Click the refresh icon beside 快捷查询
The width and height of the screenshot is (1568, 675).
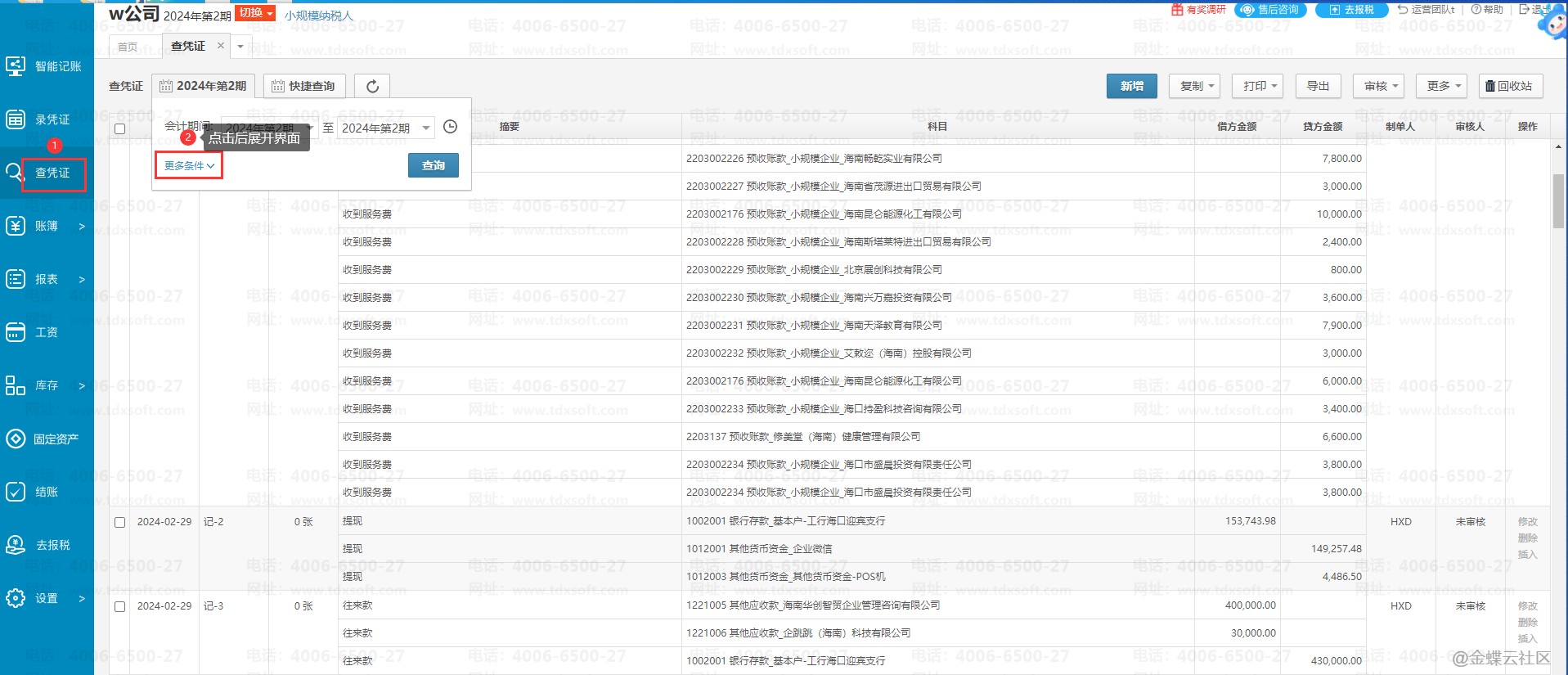[x=372, y=86]
